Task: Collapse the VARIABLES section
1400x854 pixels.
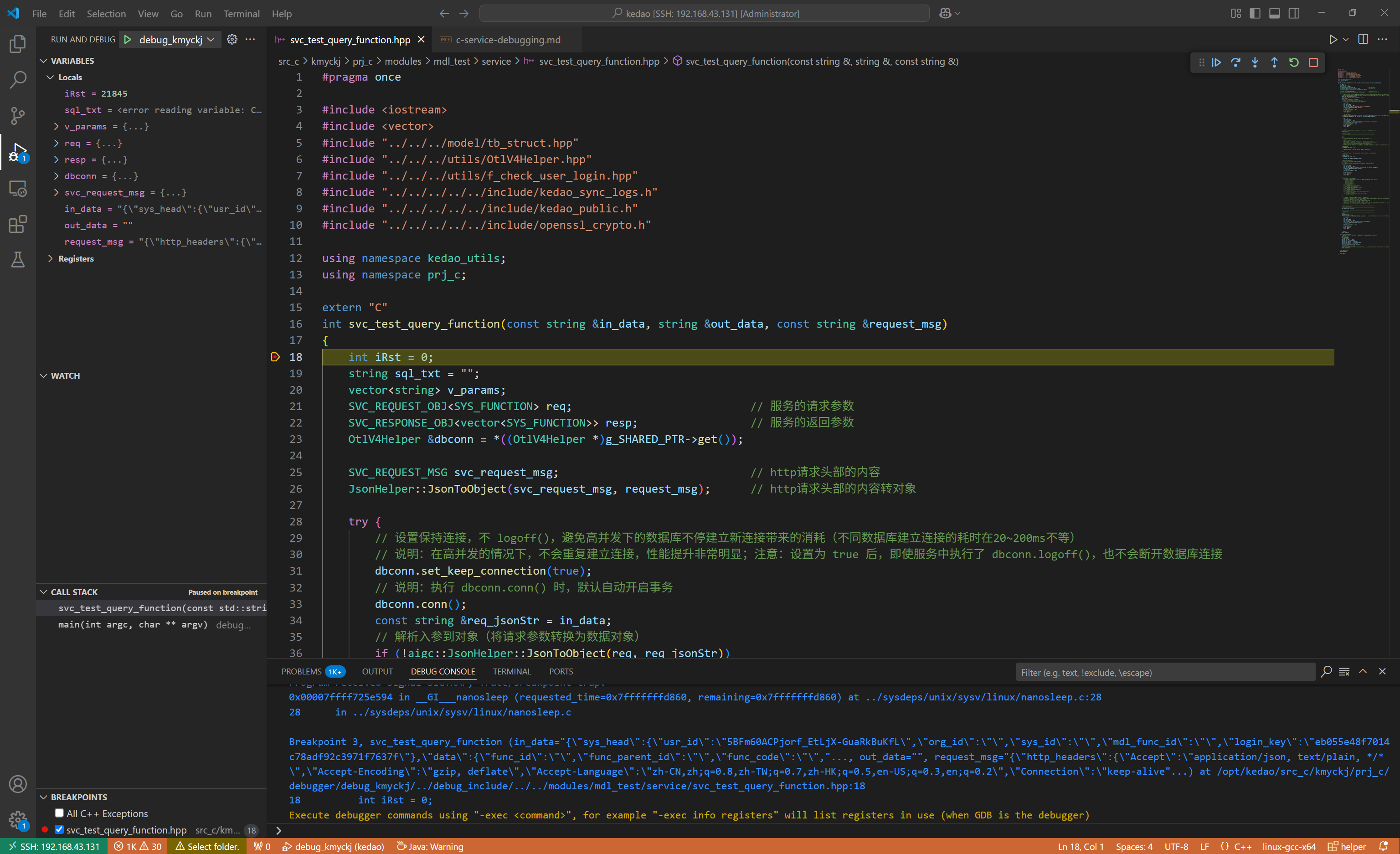Action: coord(44,61)
